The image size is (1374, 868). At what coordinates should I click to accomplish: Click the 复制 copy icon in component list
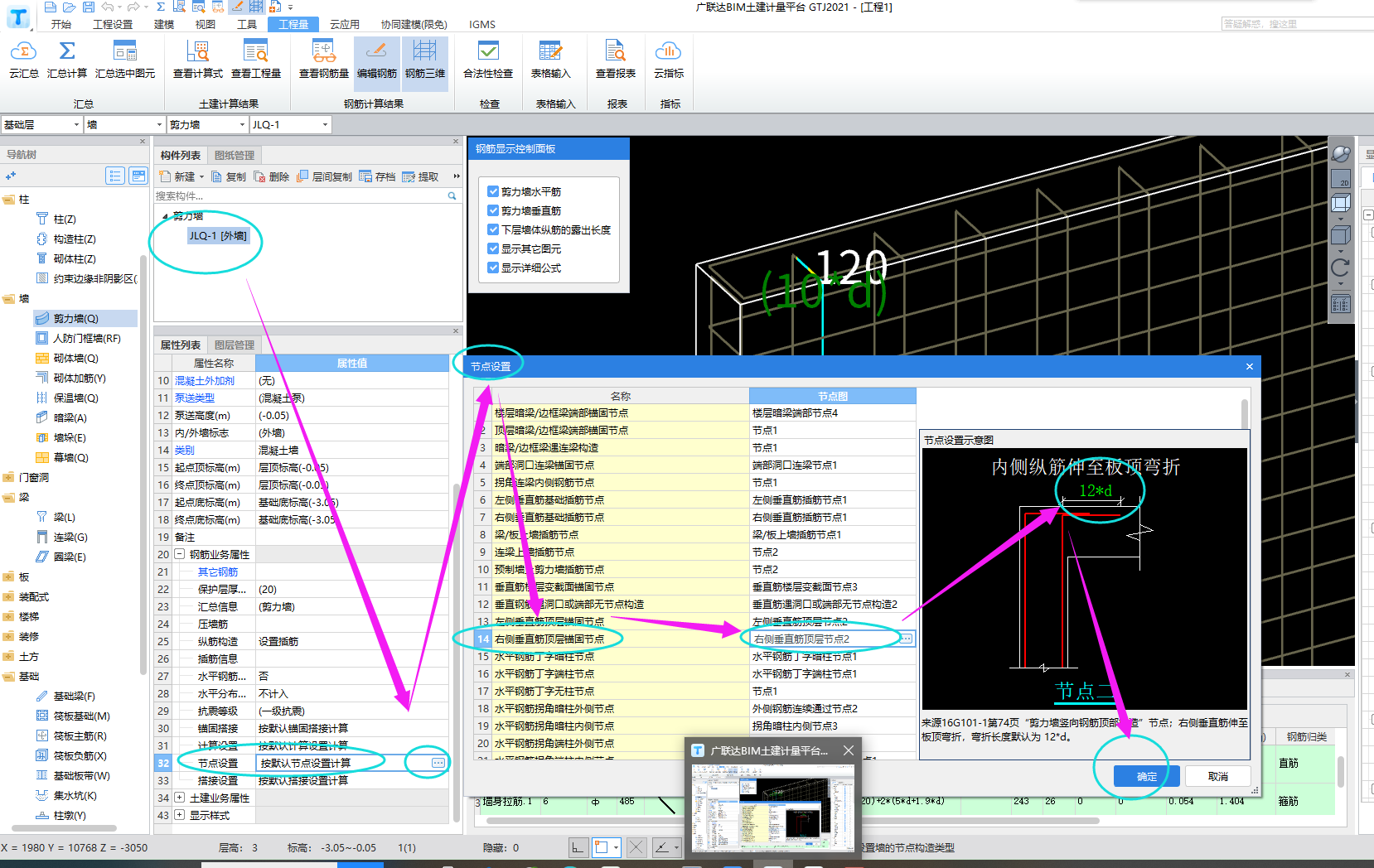pos(228,176)
